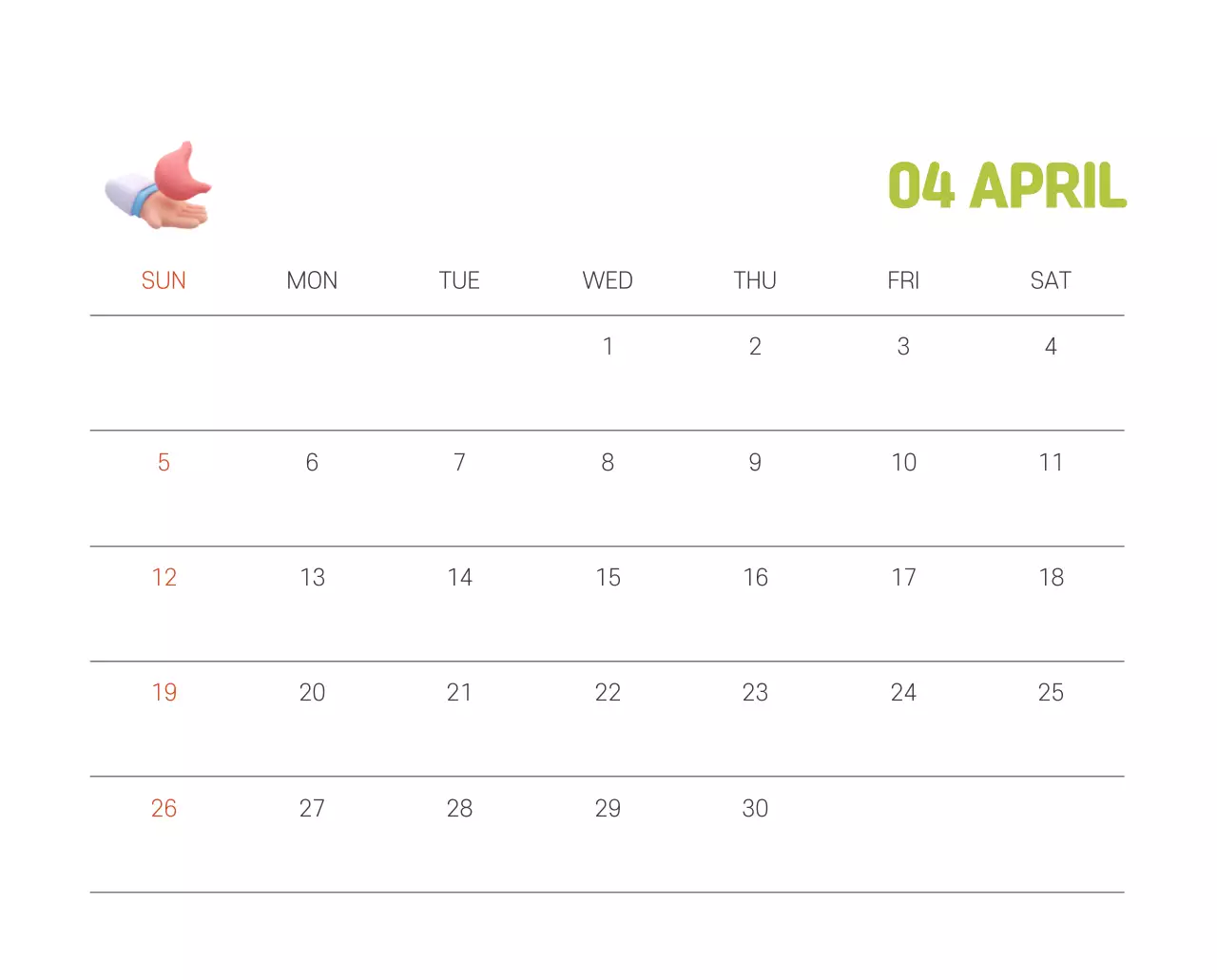The width and height of the screenshot is (1217, 980).
Task: Choose date 24 on the calendar
Action: point(903,693)
